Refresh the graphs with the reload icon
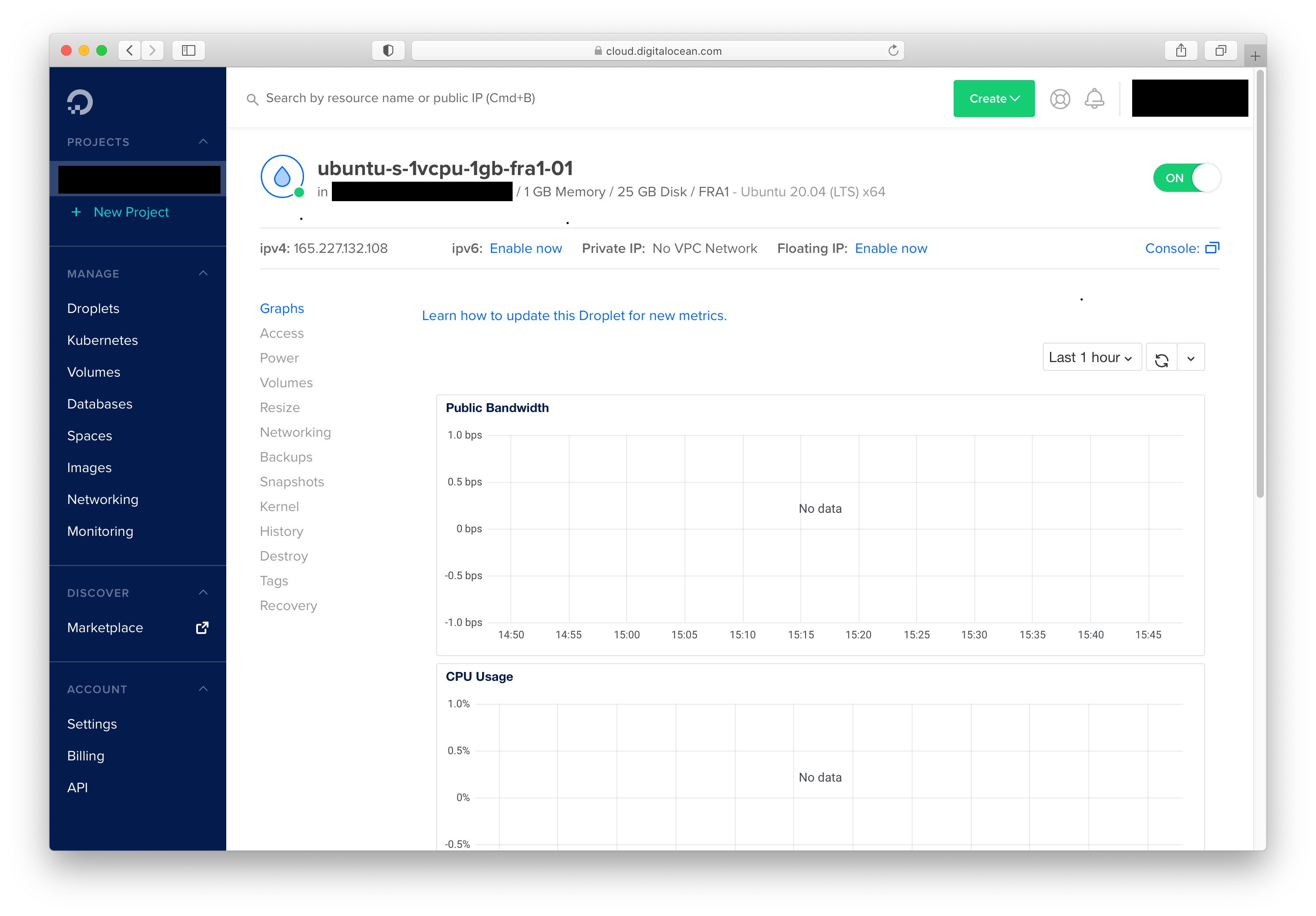 [x=1161, y=357]
